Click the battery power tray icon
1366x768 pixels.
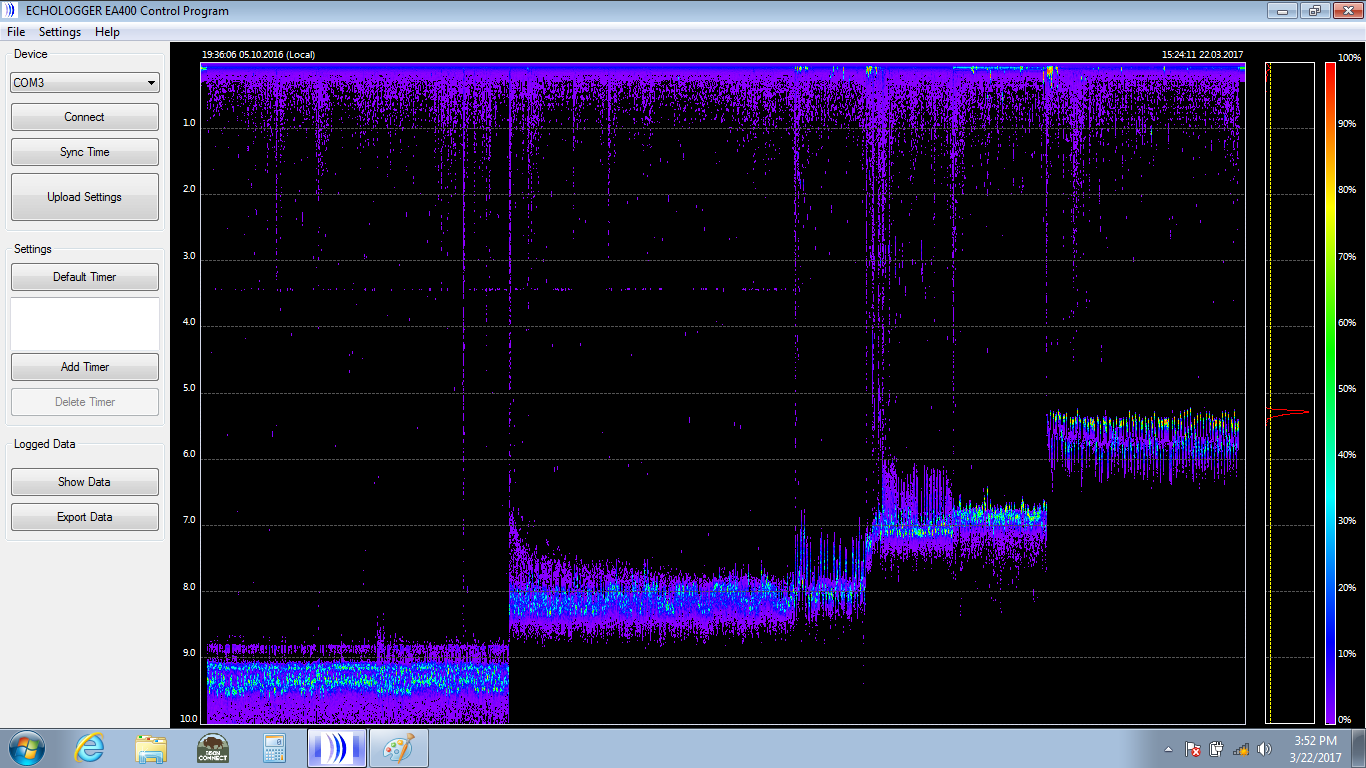(x=1216, y=749)
